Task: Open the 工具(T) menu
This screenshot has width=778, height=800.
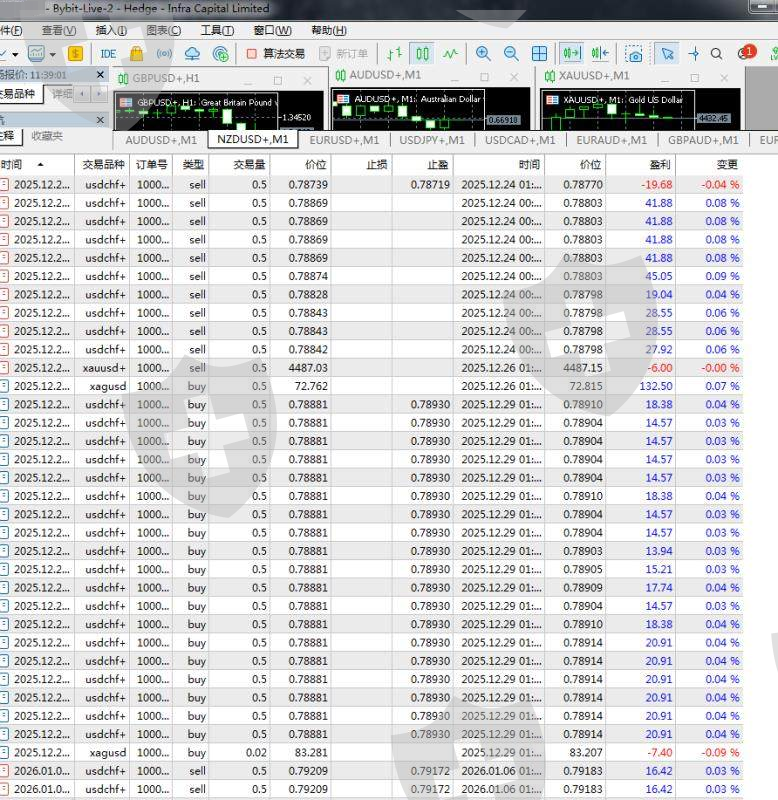Action: [x=217, y=31]
